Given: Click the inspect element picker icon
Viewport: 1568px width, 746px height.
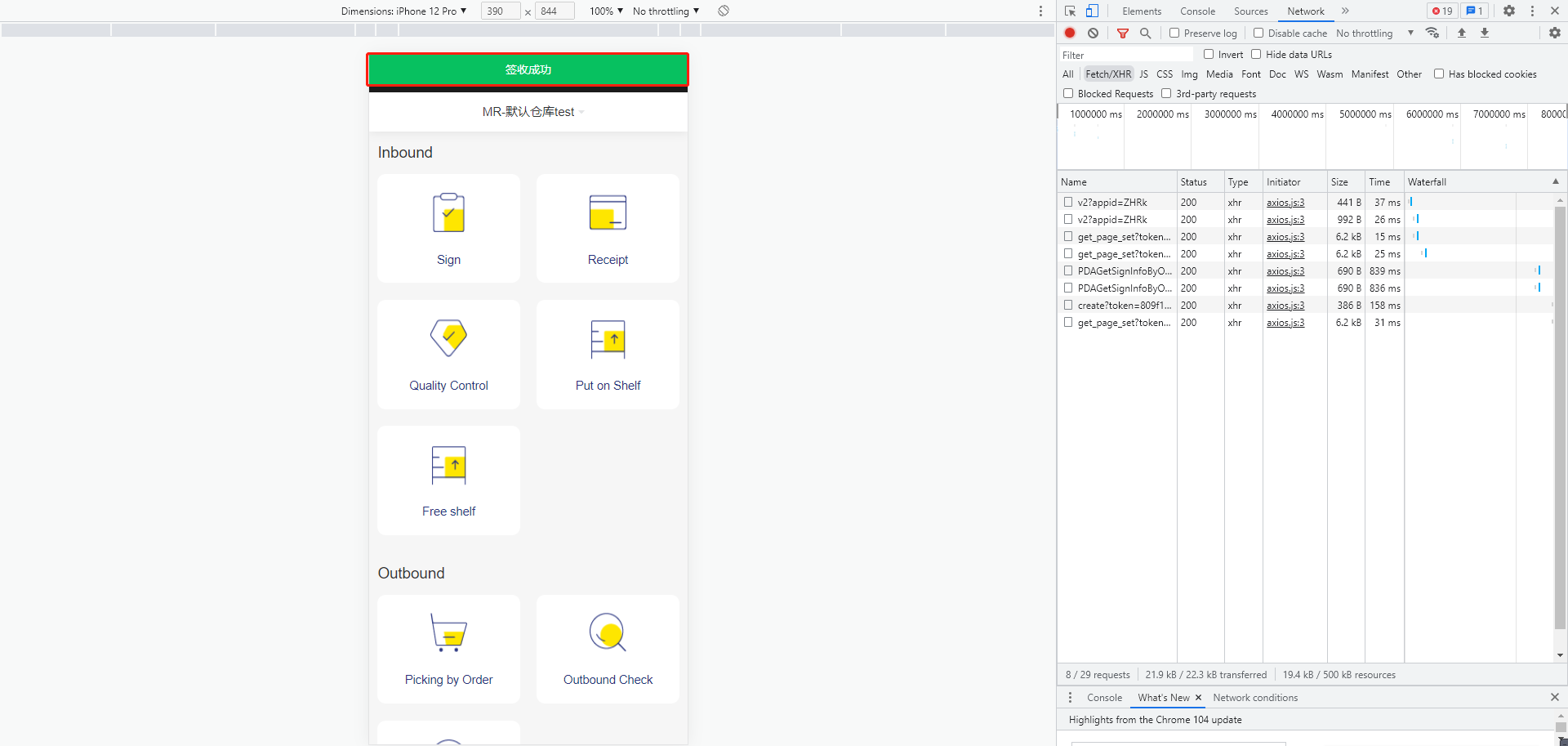Looking at the screenshot, I should click(x=1070, y=11).
